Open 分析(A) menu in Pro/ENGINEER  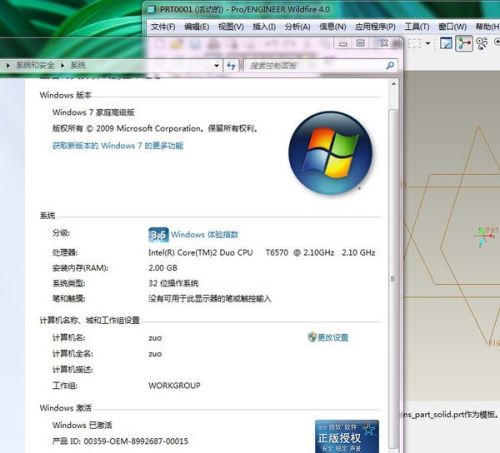pos(298,27)
